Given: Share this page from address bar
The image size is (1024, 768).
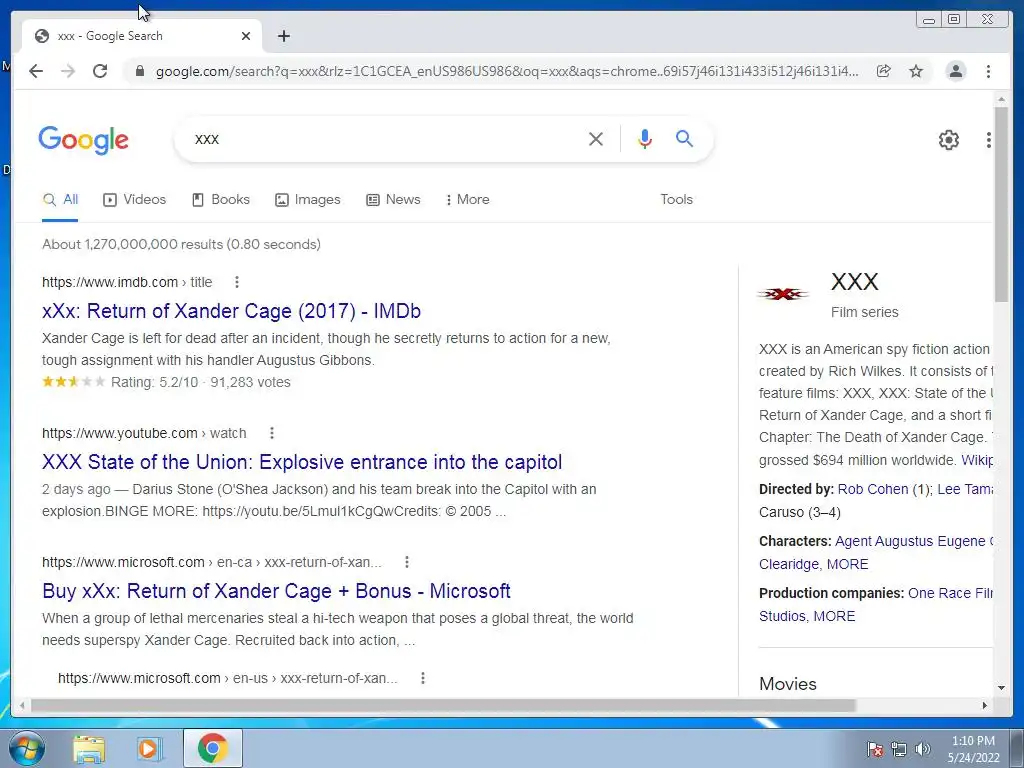Looking at the screenshot, I should [x=884, y=71].
